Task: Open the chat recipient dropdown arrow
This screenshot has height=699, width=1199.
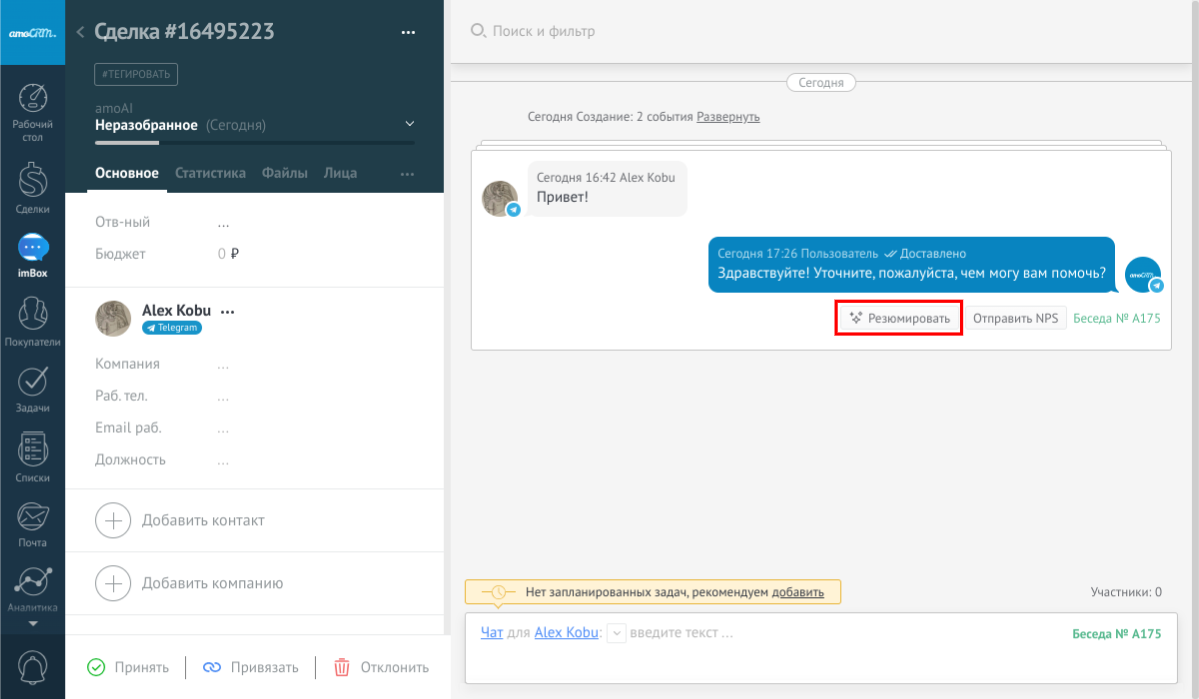Action: pyautogui.click(x=617, y=633)
